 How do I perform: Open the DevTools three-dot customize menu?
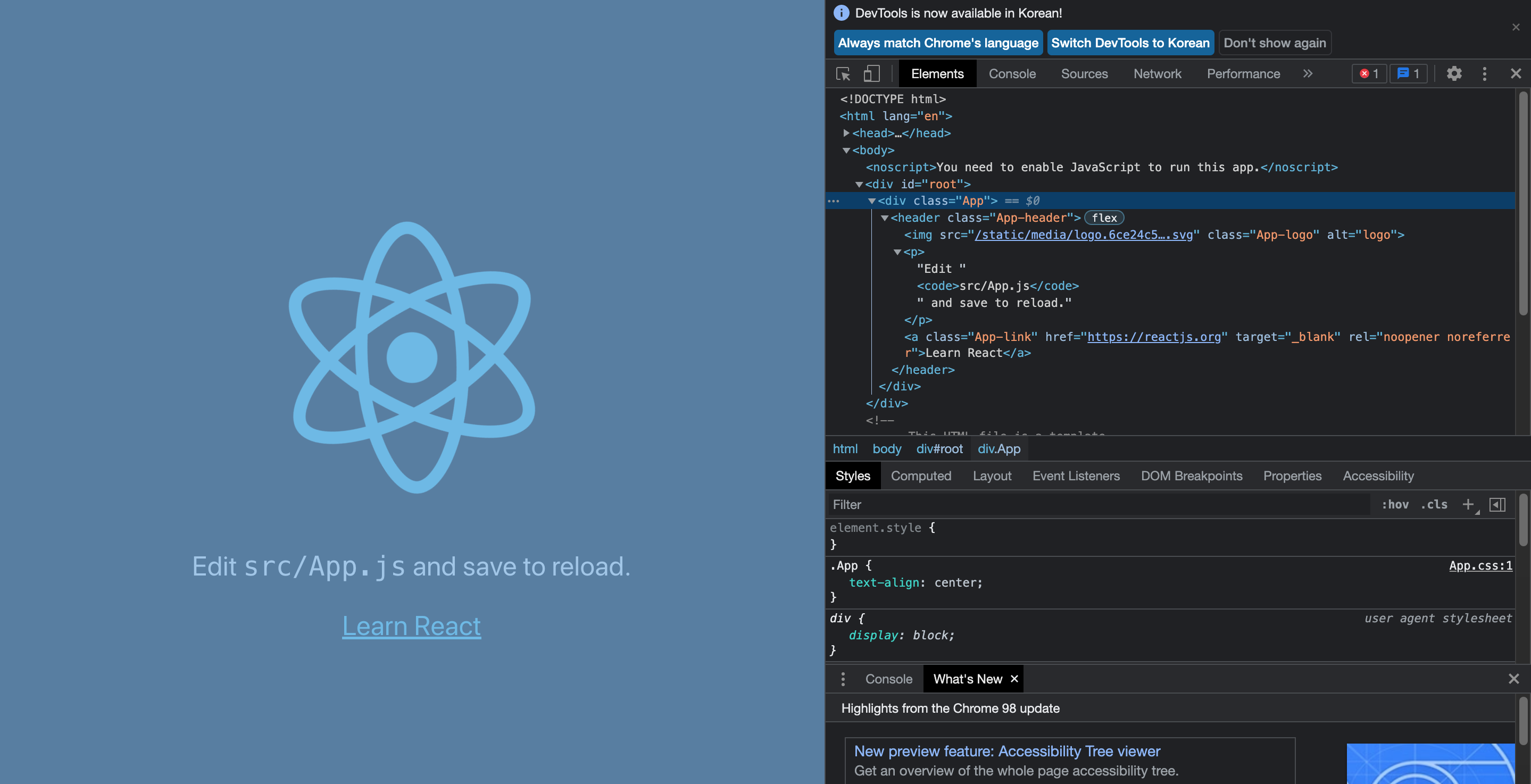[1484, 74]
